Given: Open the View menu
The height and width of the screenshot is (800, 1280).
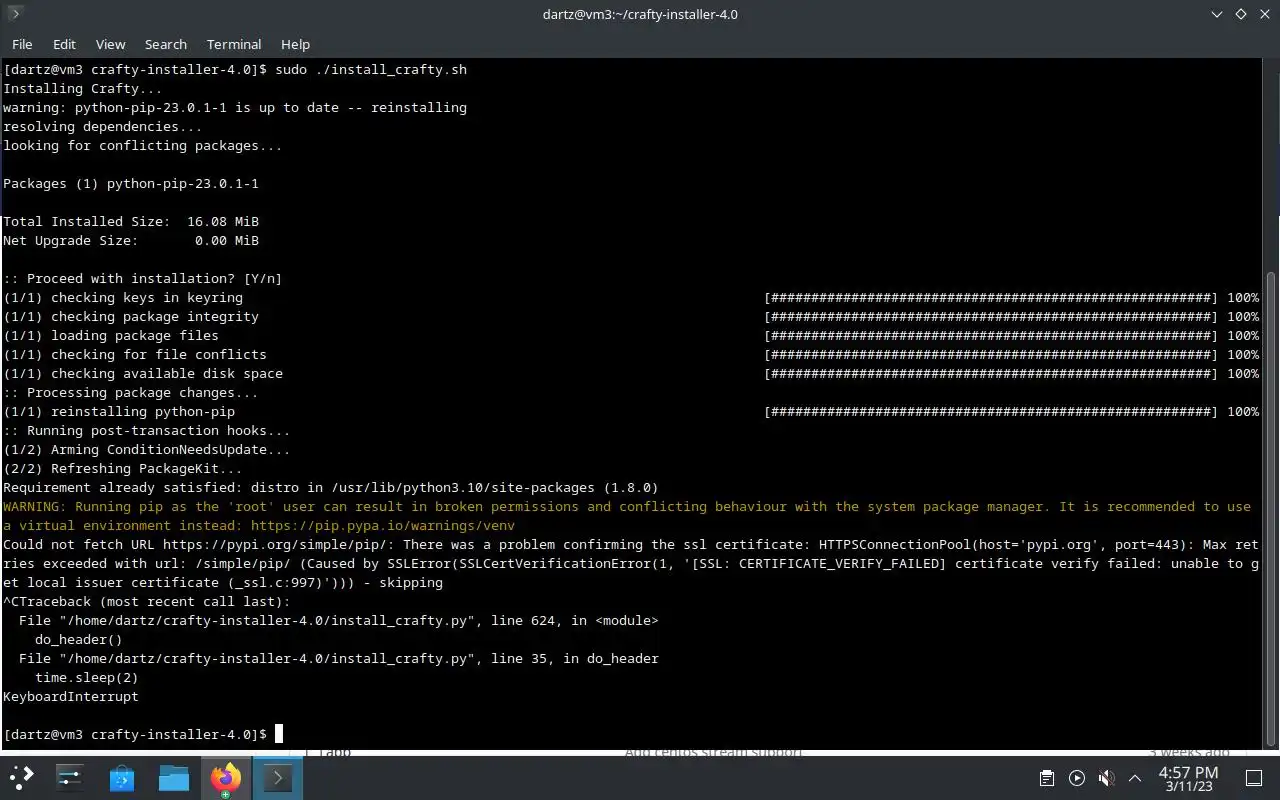Looking at the screenshot, I should (x=110, y=44).
